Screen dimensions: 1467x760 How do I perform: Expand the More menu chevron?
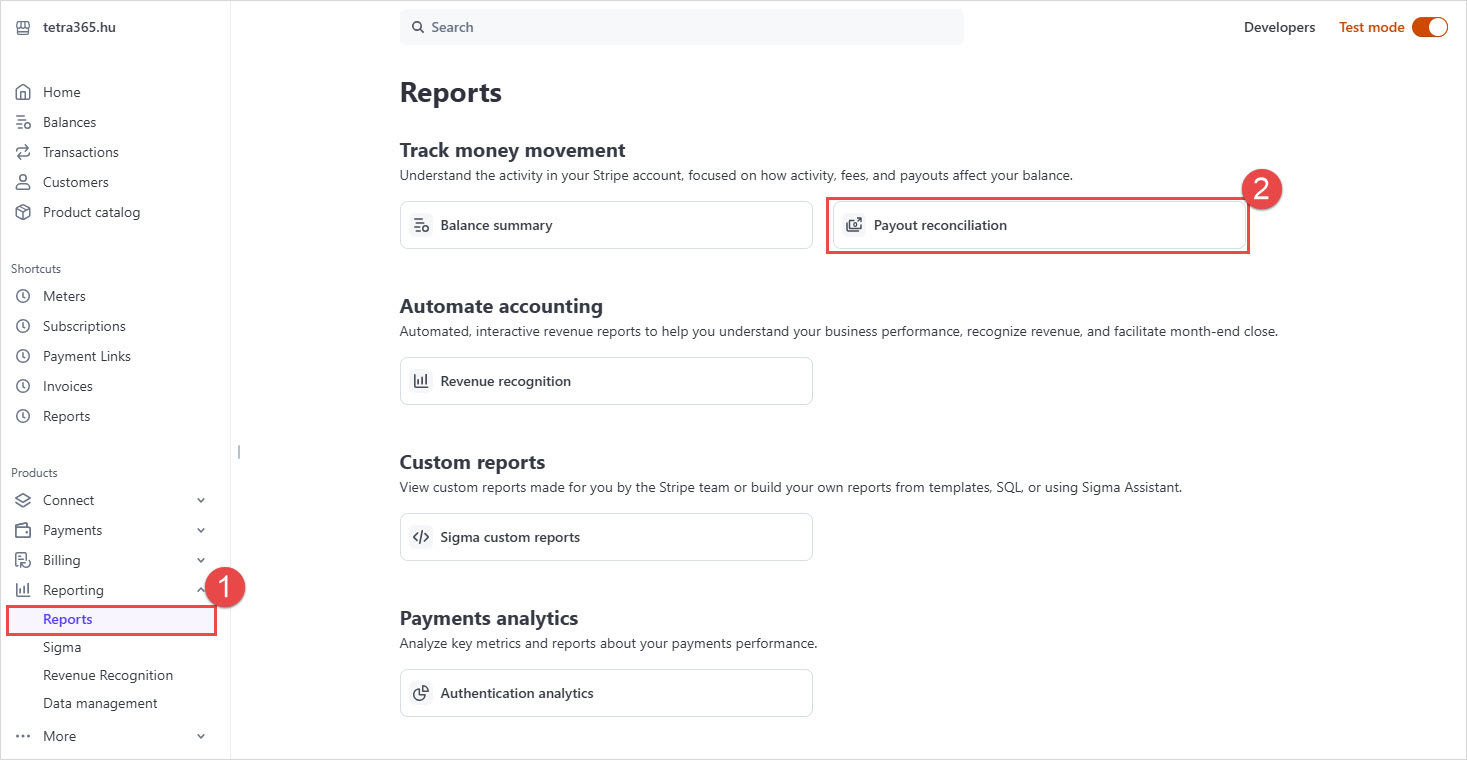point(201,736)
